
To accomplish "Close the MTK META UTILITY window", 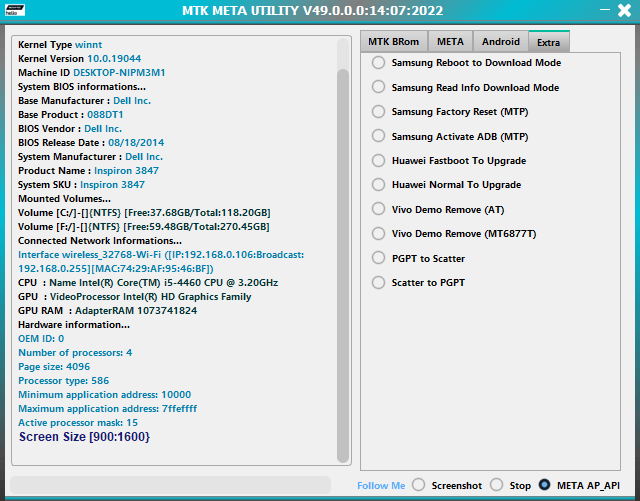I will 624,10.
